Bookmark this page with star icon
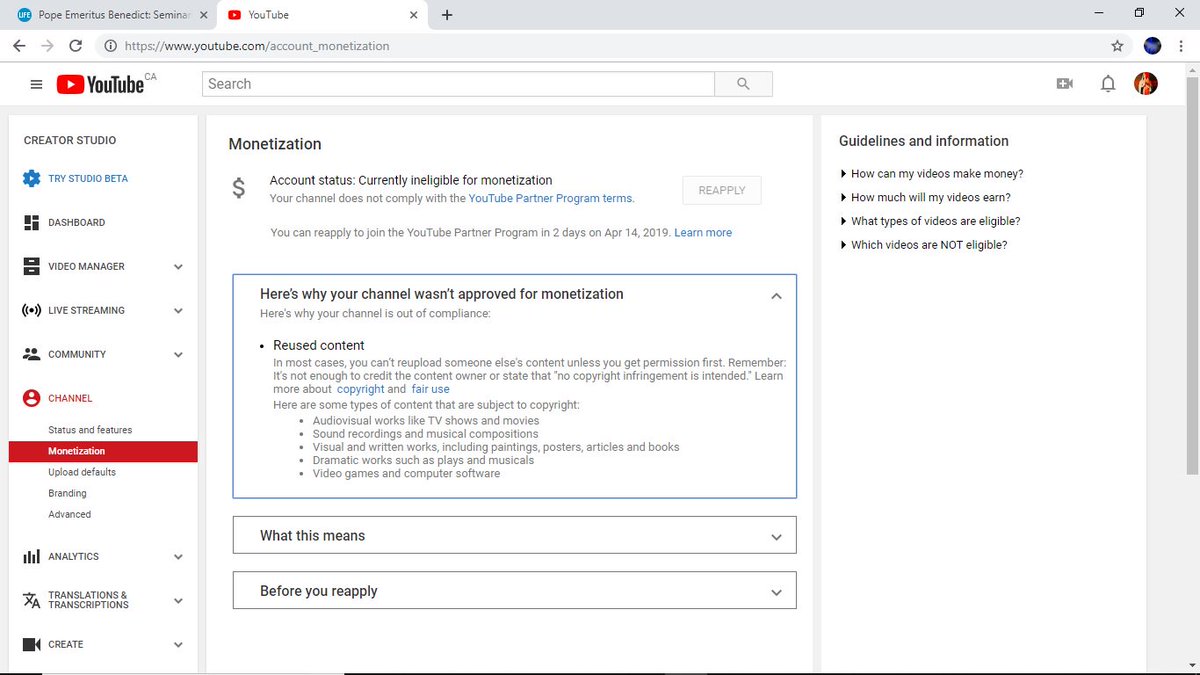The image size is (1200, 675). [1117, 46]
